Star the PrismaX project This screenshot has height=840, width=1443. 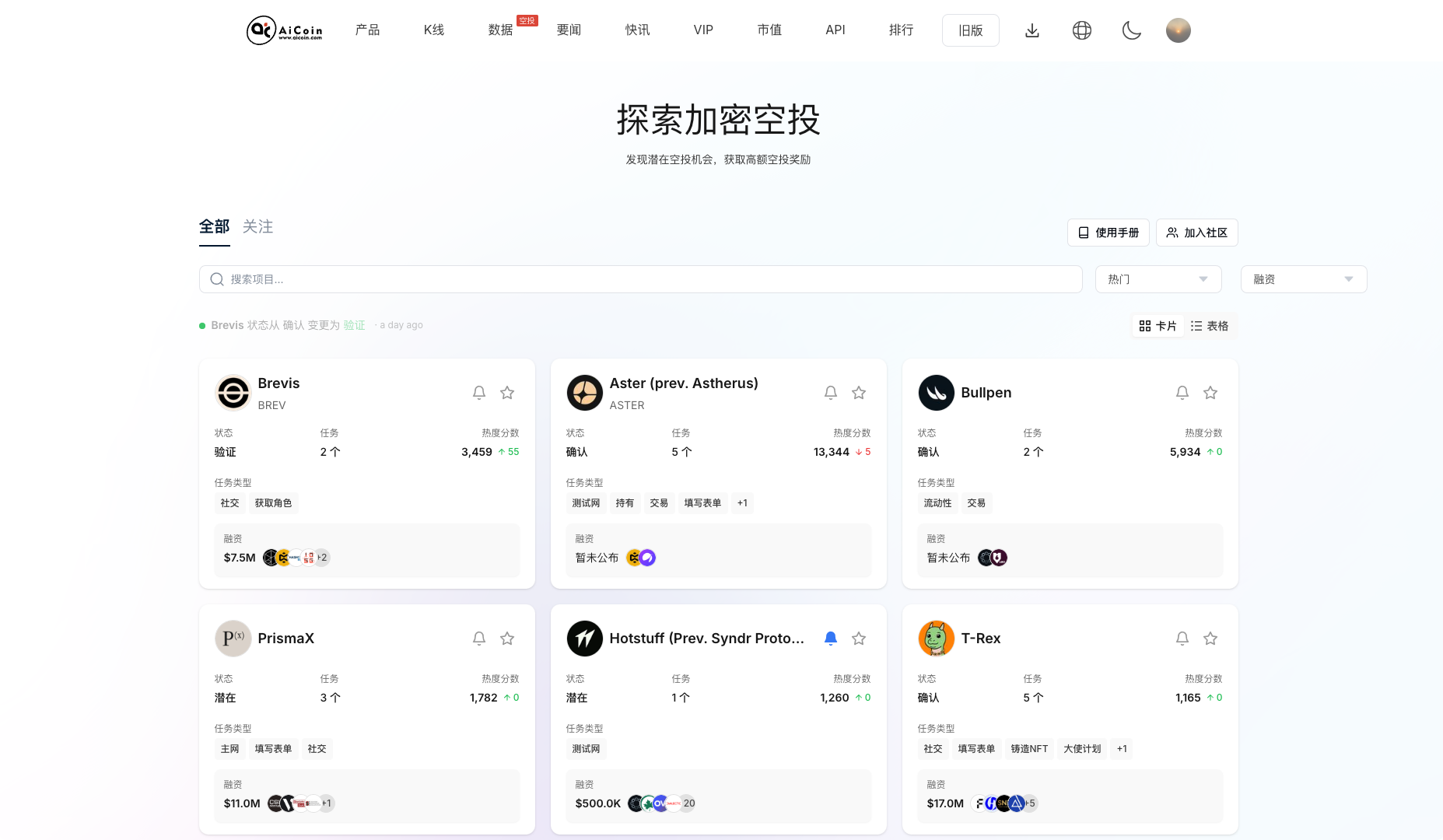point(507,639)
